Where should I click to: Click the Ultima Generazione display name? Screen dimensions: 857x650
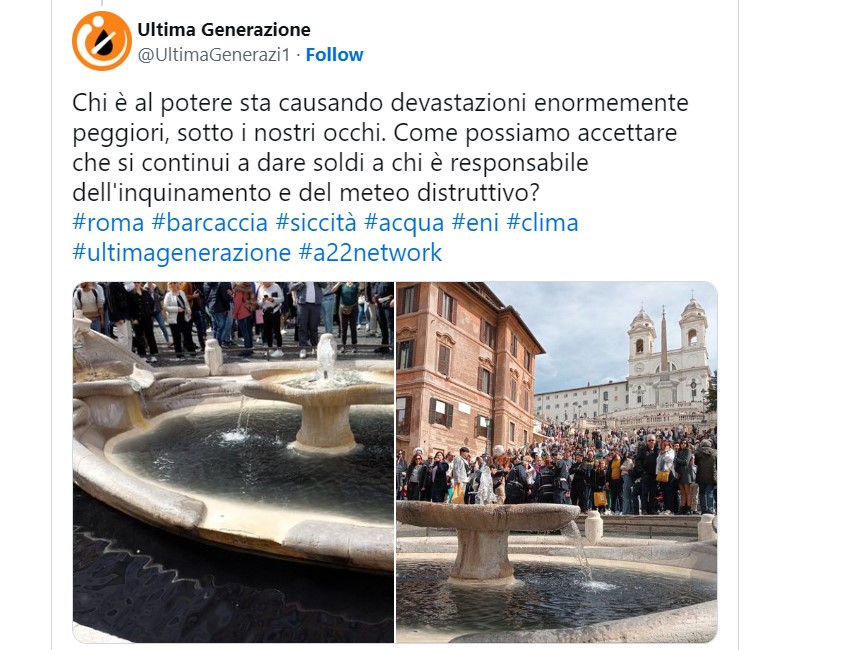pyautogui.click(x=224, y=30)
